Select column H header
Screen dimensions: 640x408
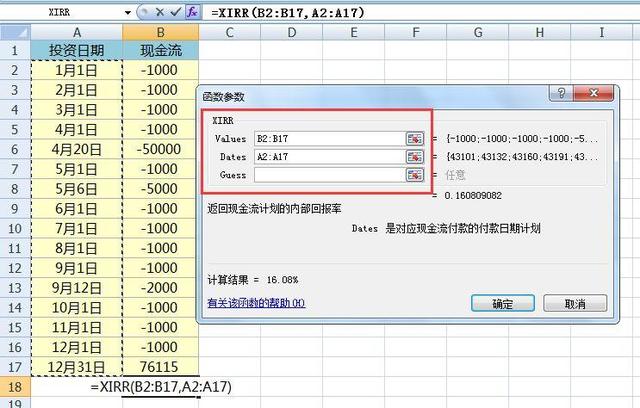click(540, 32)
